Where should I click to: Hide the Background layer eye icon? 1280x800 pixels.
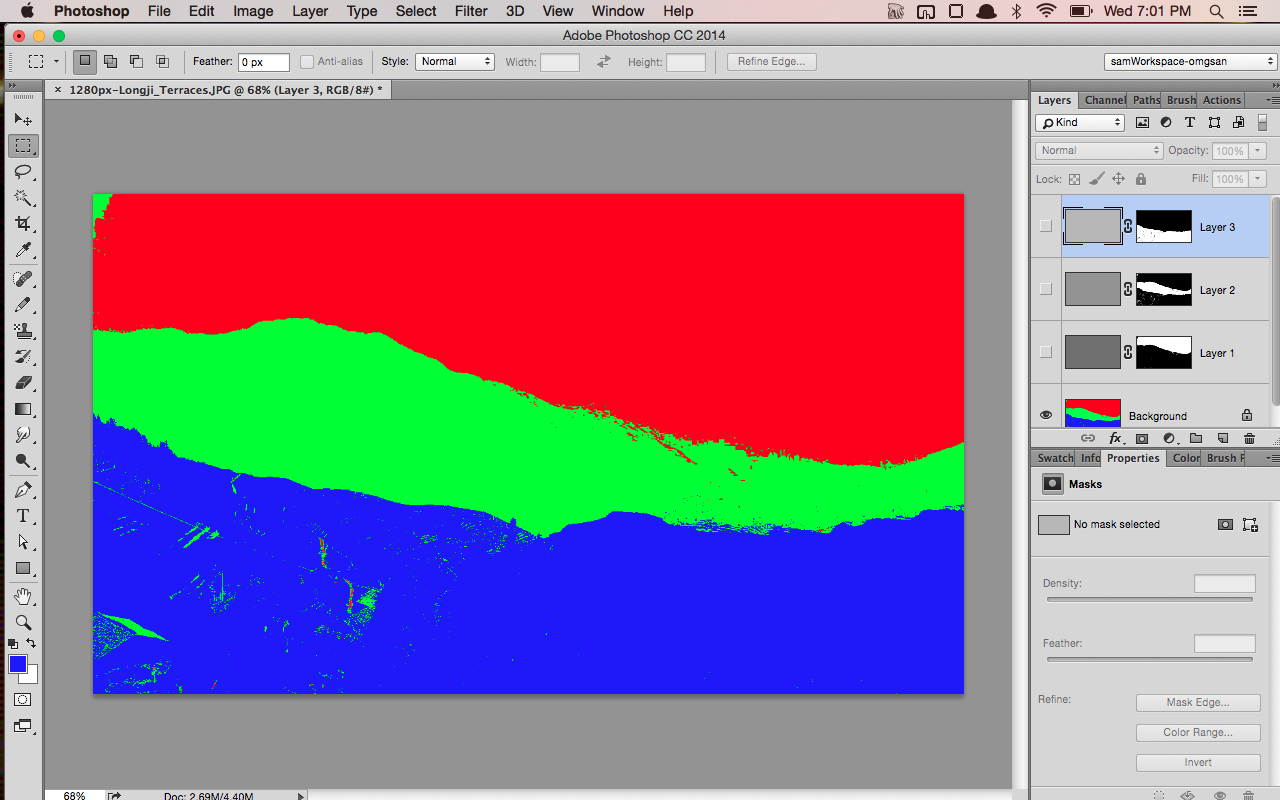coord(1046,415)
